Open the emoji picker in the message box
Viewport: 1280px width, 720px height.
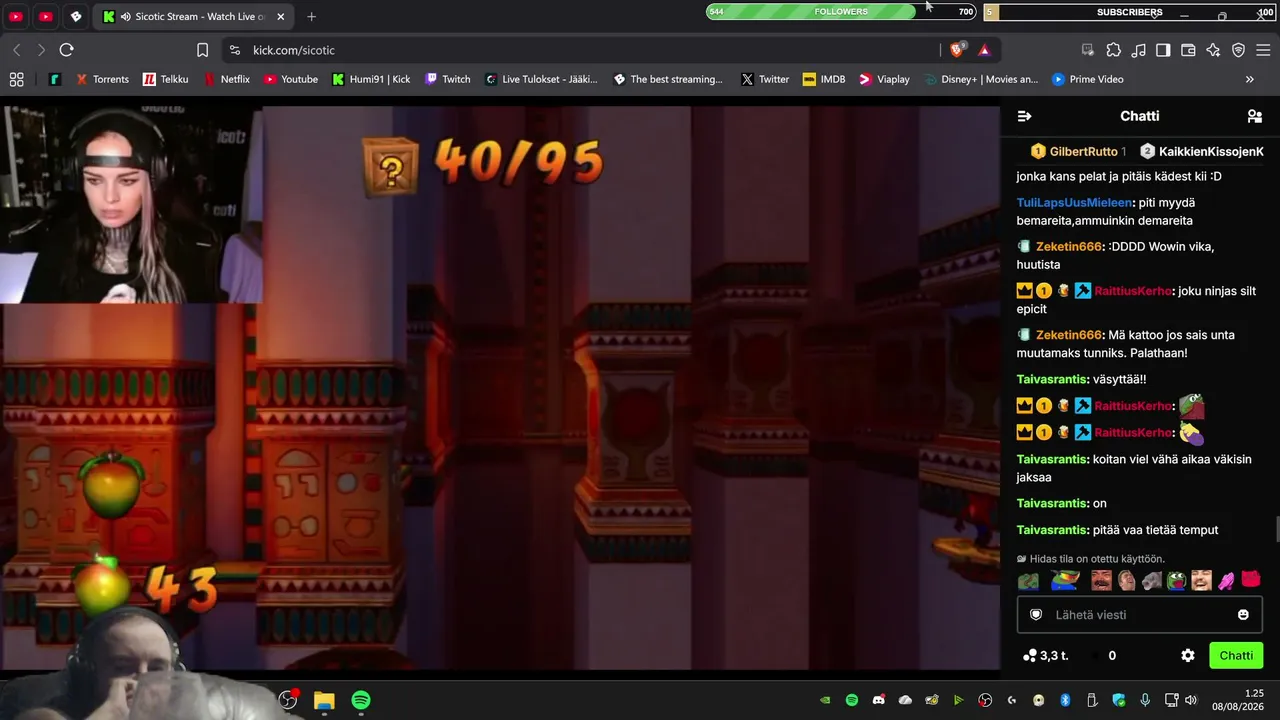[1243, 615]
